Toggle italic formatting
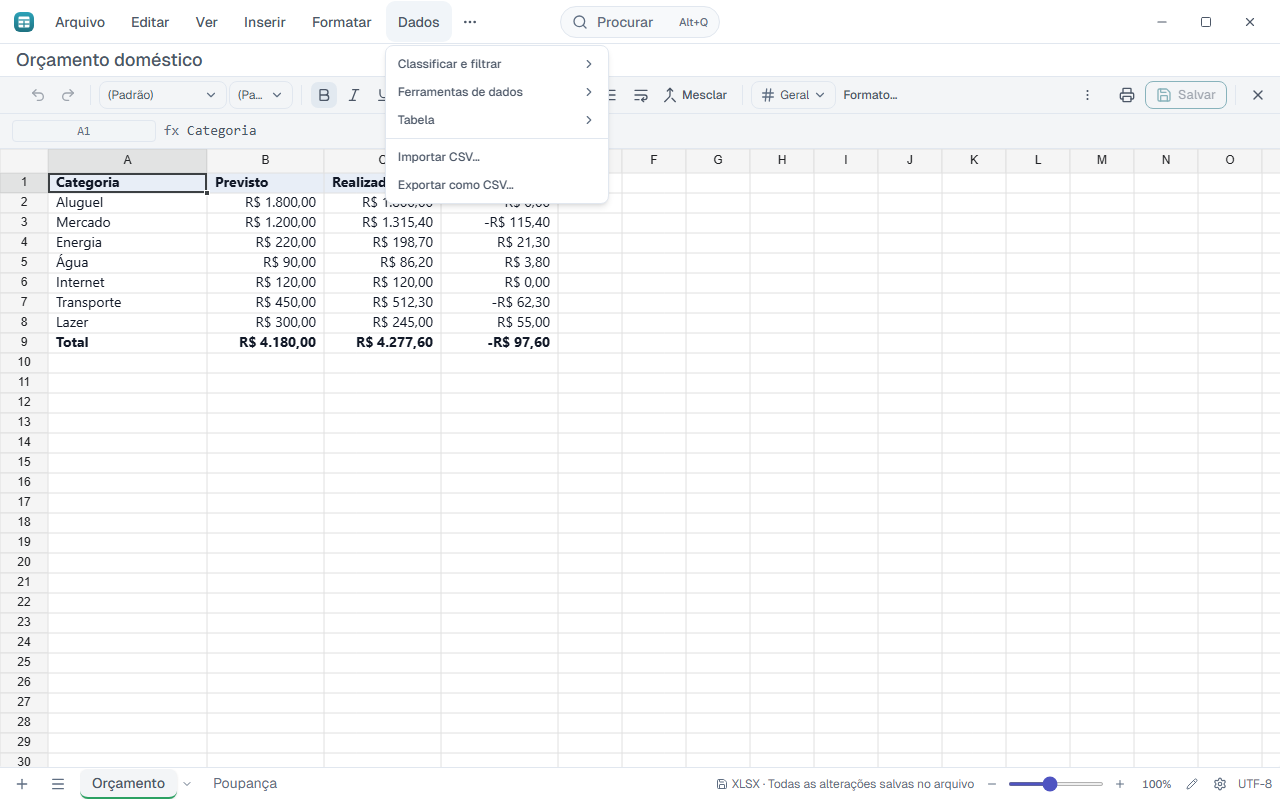The image size is (1280, 800). click(353, 95)
